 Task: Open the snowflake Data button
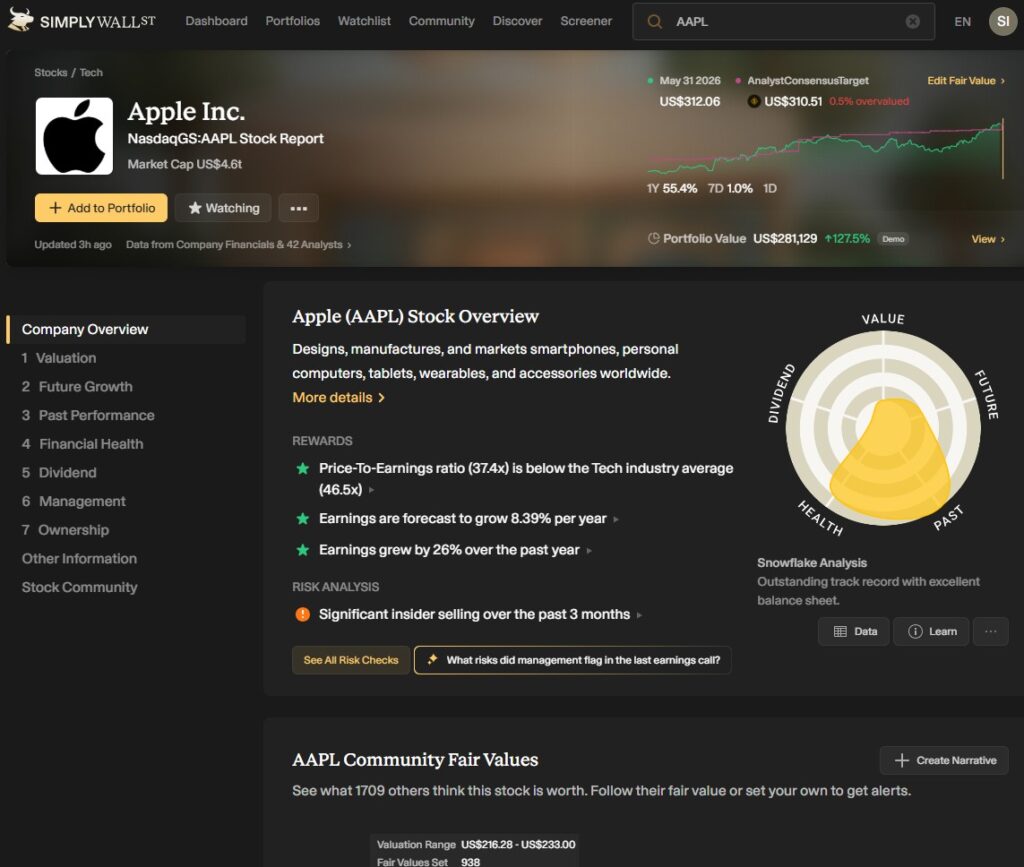854,631
